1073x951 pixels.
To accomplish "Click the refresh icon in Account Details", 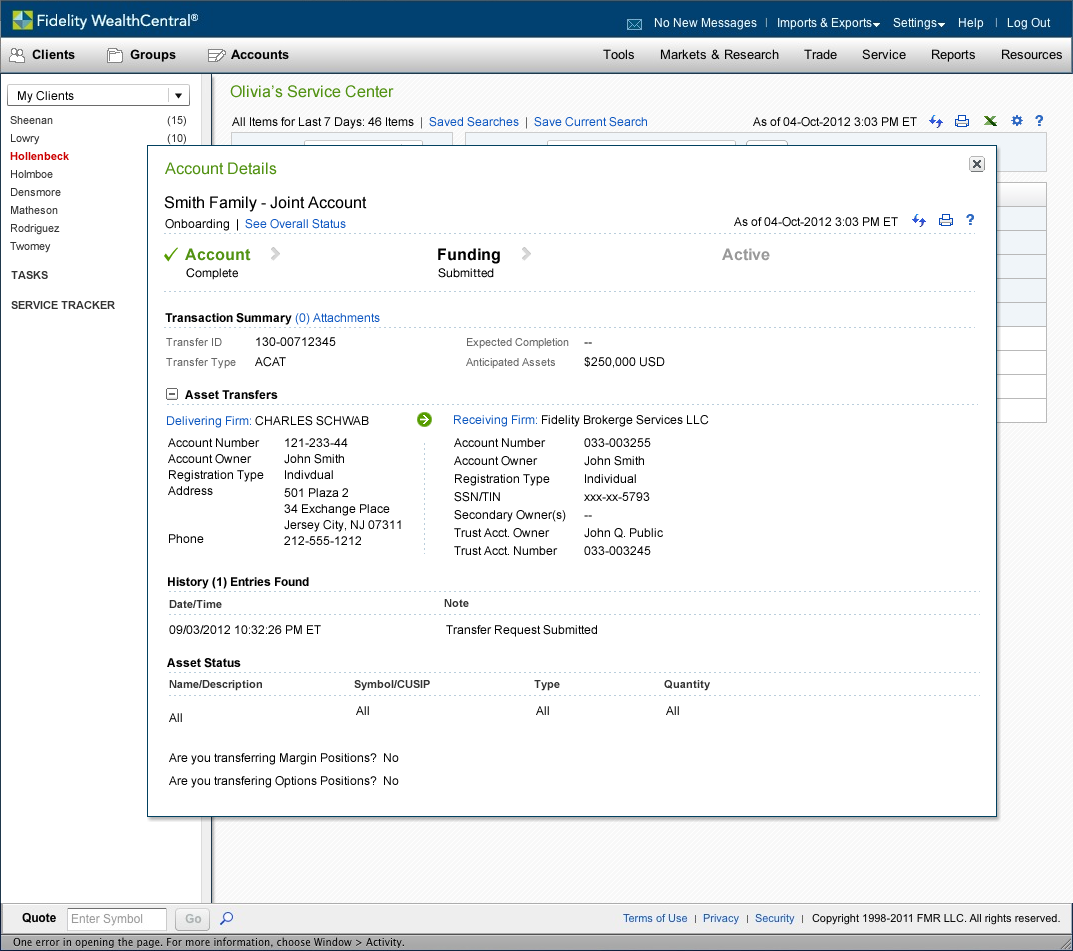I will (920, 221).
